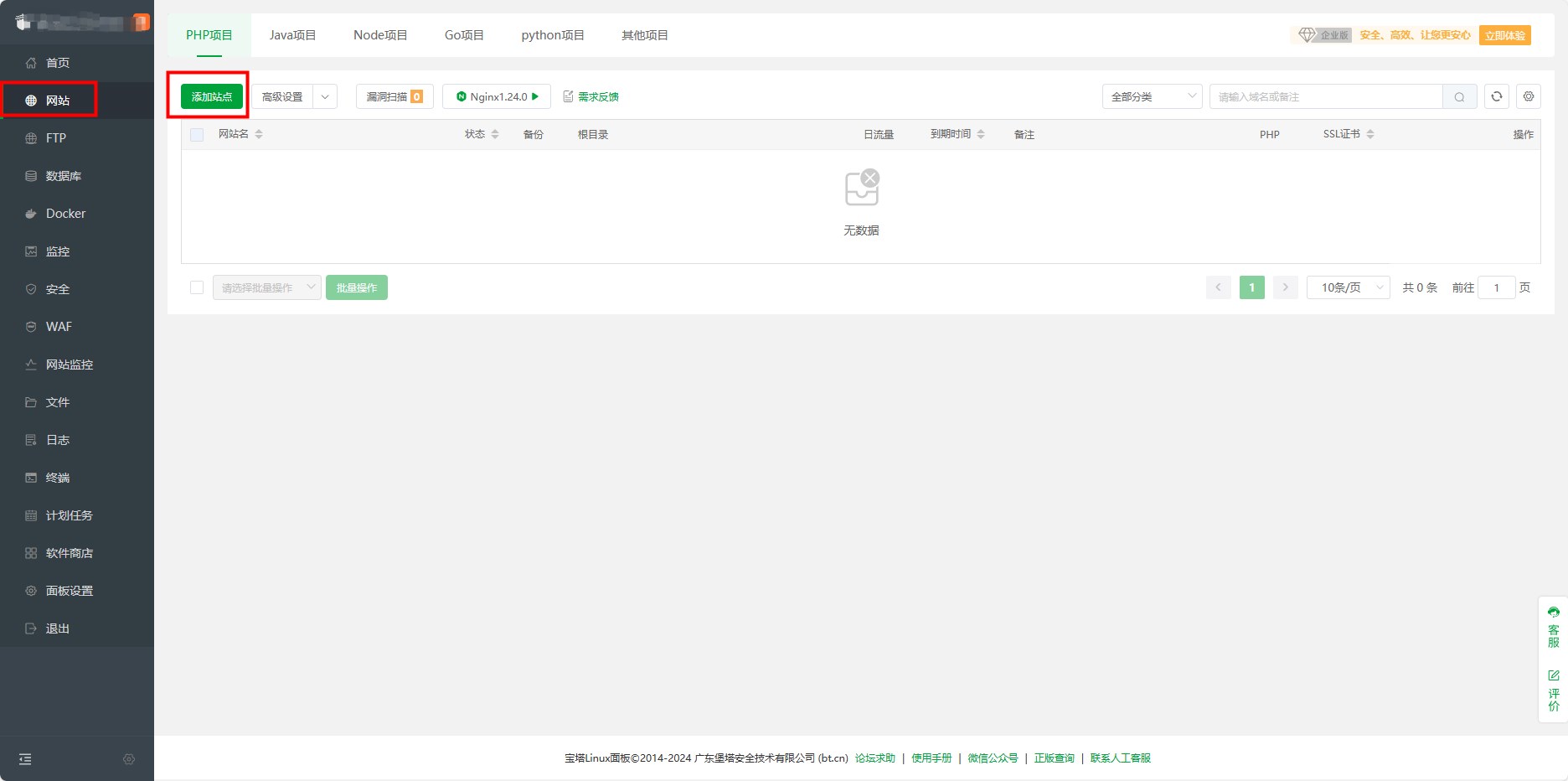The width and height of the screenshot is (1568, 781).
Task: Click the 高级设置 button
Action: pyautogui.click(x=282, y=96)
